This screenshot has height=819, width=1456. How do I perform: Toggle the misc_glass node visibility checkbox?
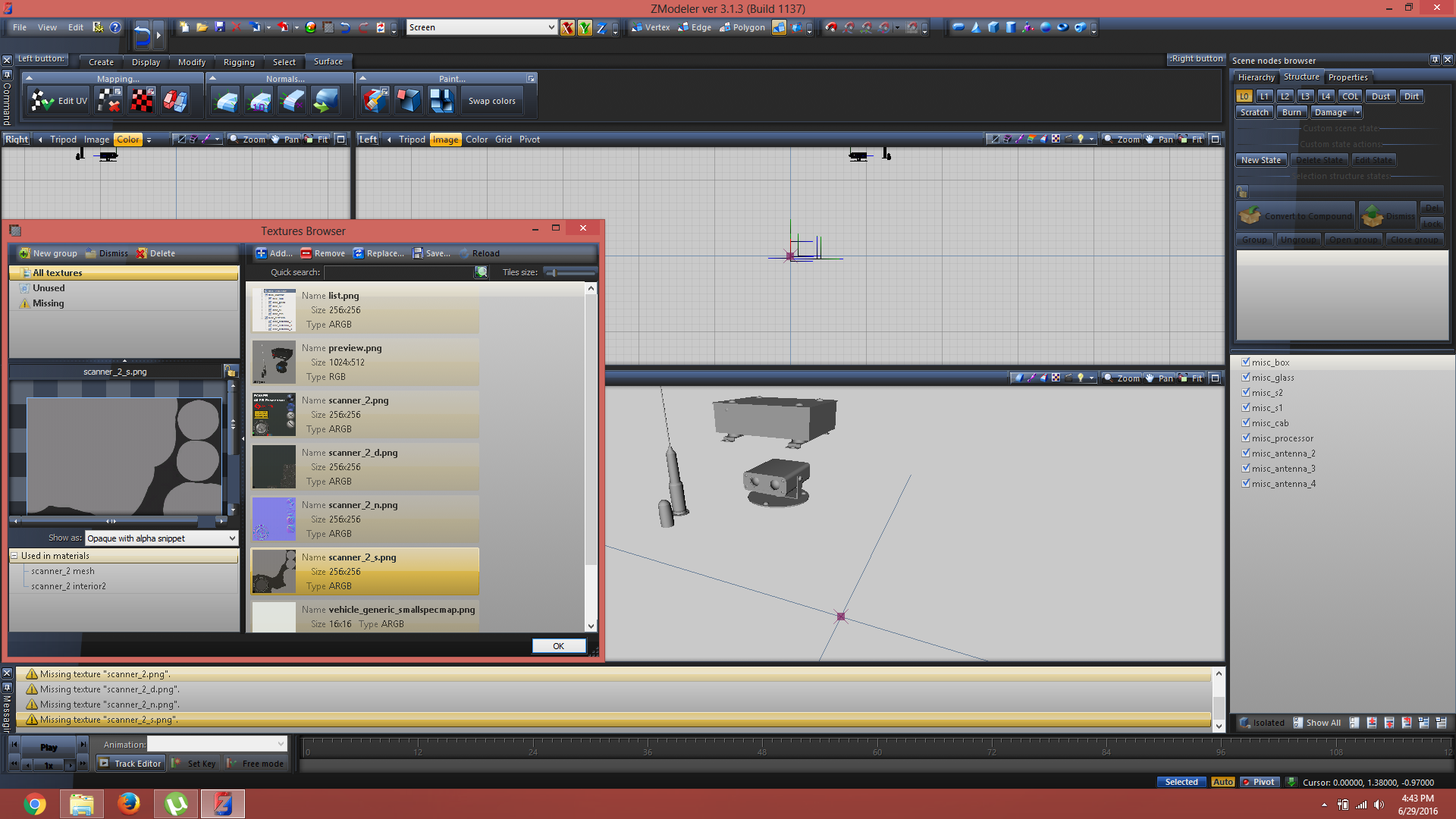(1246, 378)
